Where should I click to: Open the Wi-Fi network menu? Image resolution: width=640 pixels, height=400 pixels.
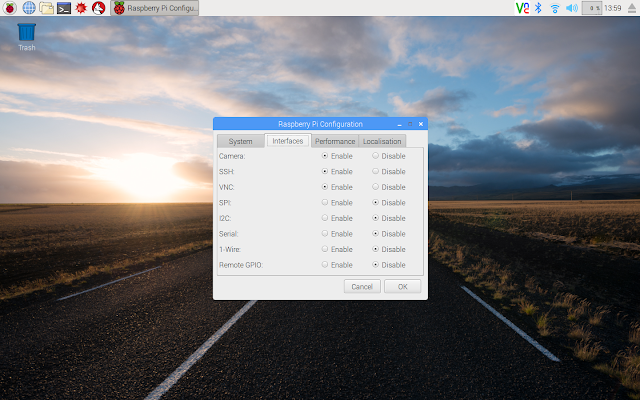554,8
